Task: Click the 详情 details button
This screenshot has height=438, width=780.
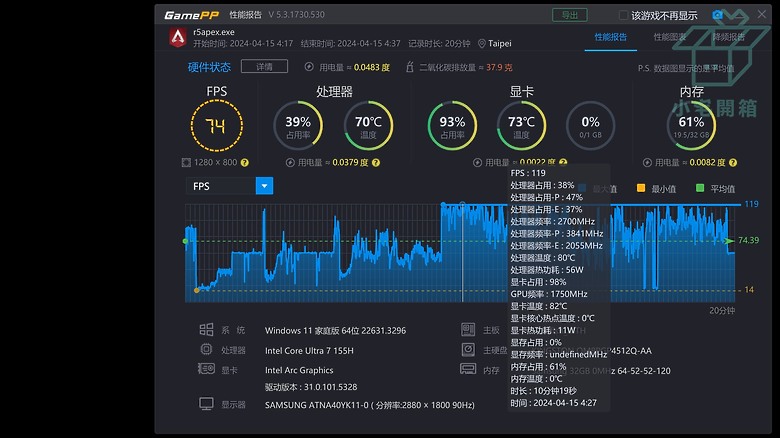Action: coord(264,67)
